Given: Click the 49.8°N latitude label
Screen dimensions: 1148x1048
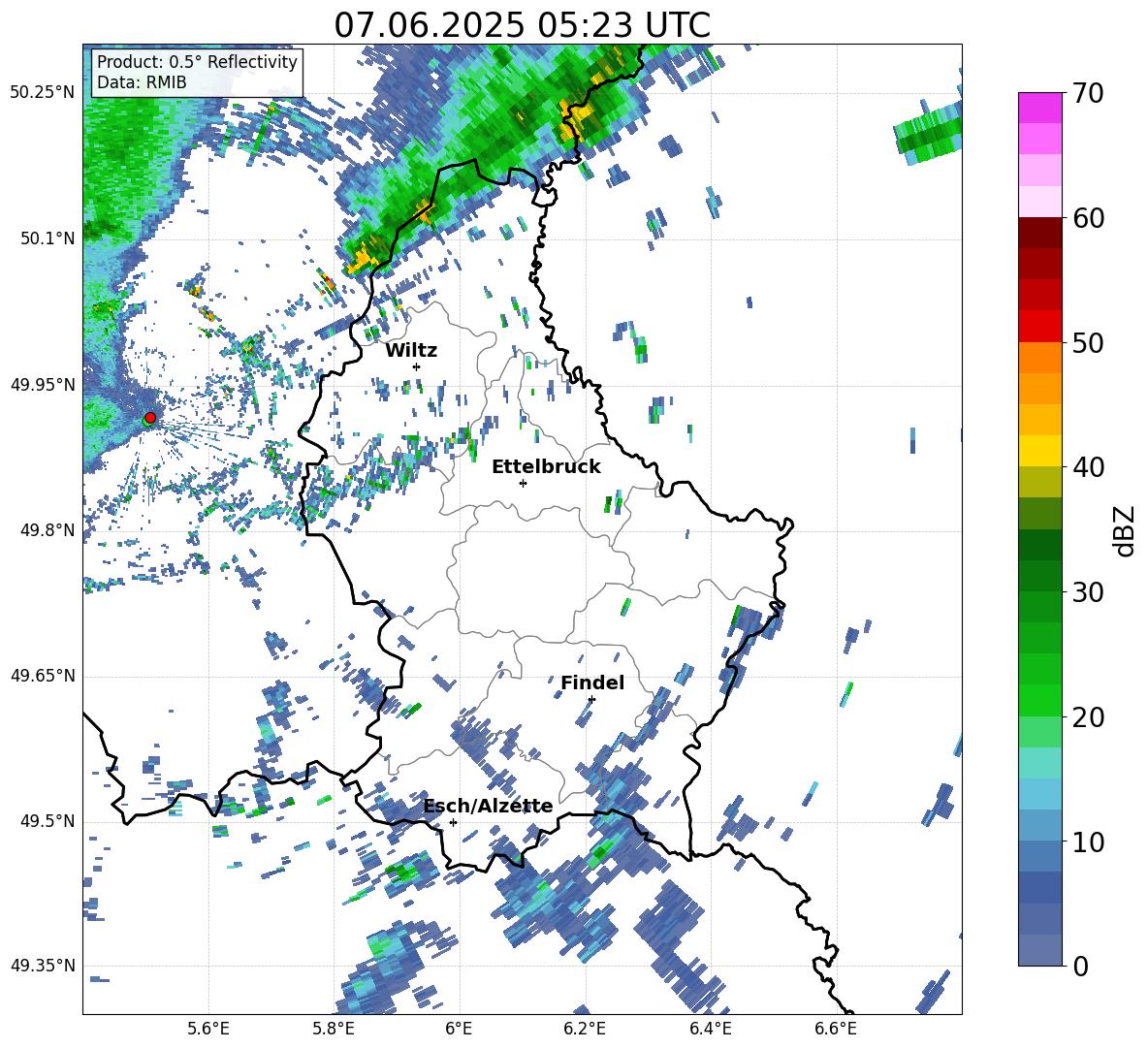Looking at the screenshot, I should click(48, 530).
